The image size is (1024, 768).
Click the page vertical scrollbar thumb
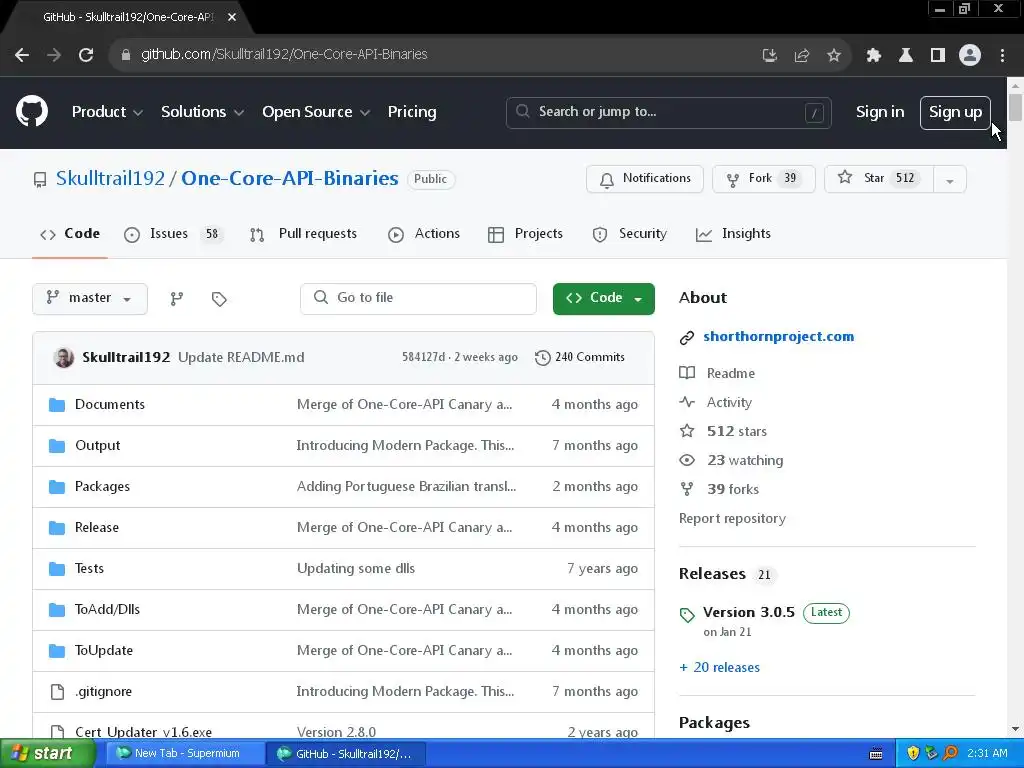[x=1015, y=108]
